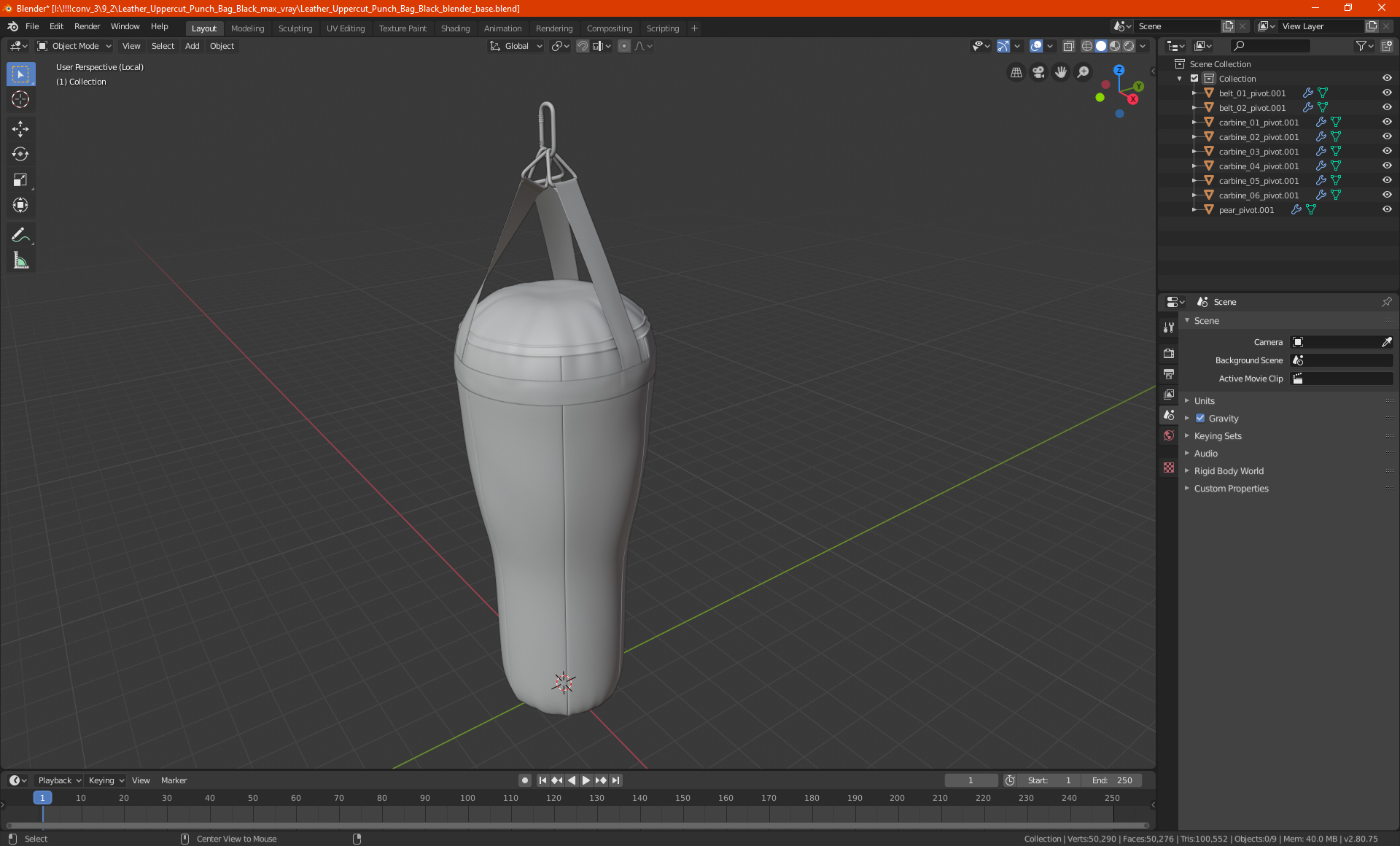Toggle snapping magnet
Viewport: 1400px width, 846px height.
[583, 46]
